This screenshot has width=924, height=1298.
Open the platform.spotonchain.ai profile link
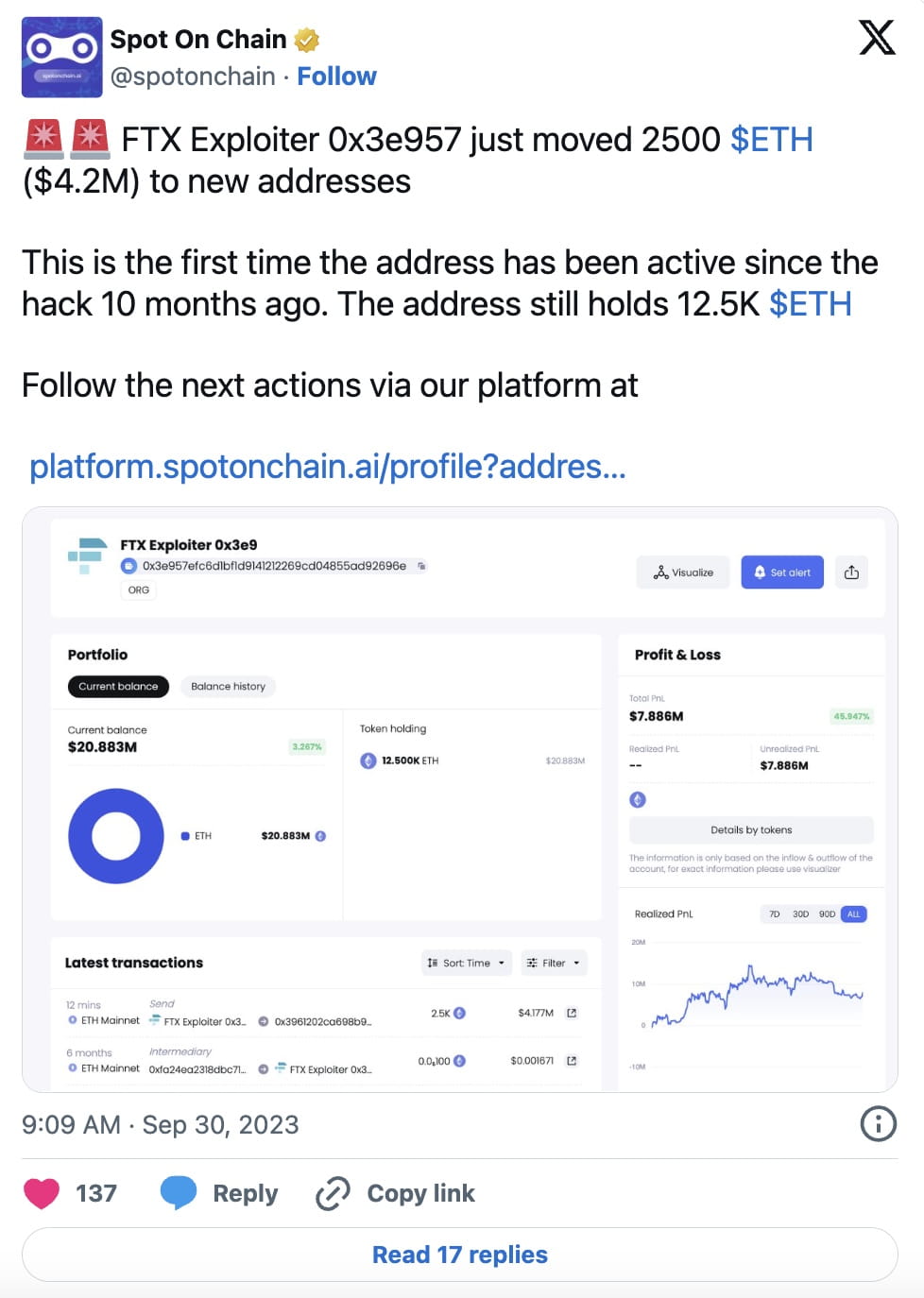pyautogui.click(x=327, y=467)
